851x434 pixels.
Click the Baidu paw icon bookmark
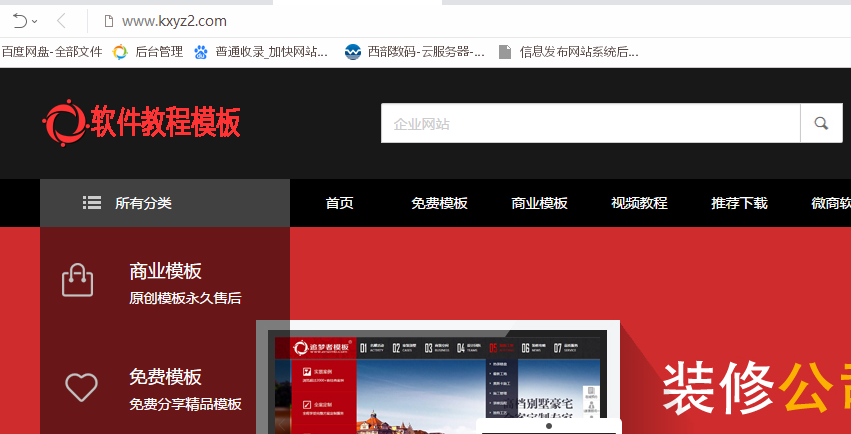click(x=201, y=52)
